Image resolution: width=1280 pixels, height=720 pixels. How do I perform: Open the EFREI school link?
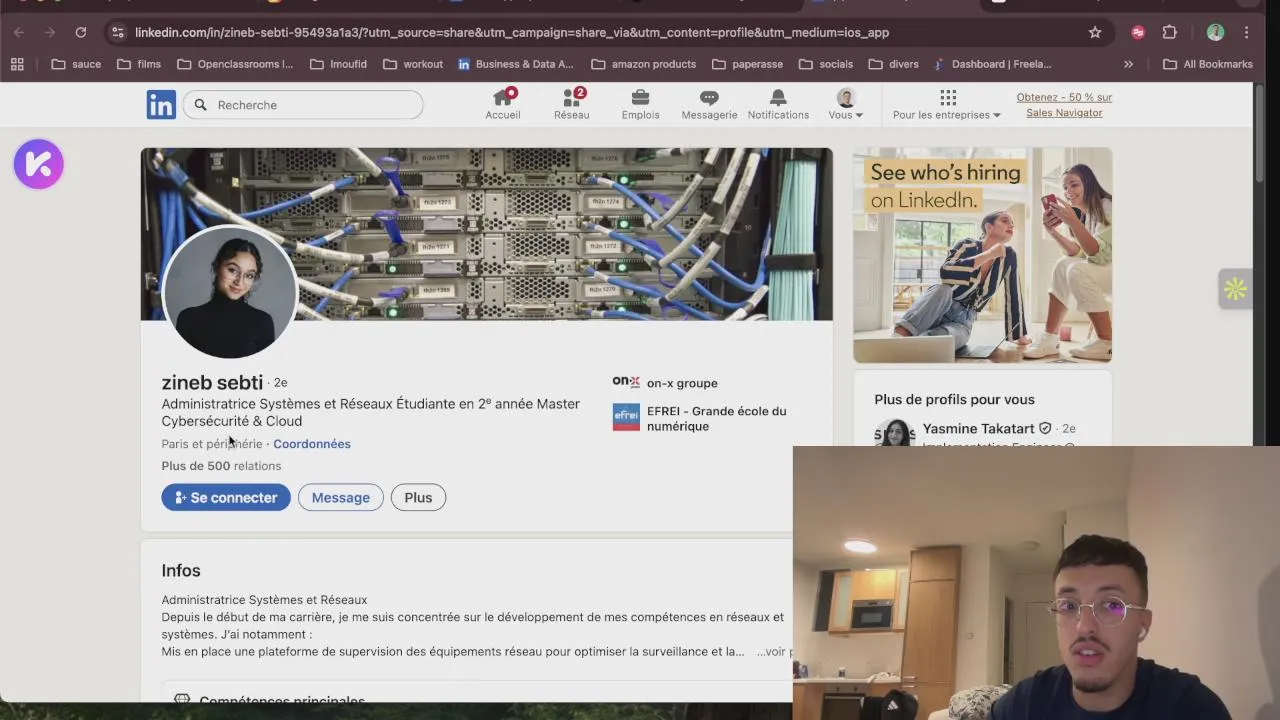coord(700,418)
